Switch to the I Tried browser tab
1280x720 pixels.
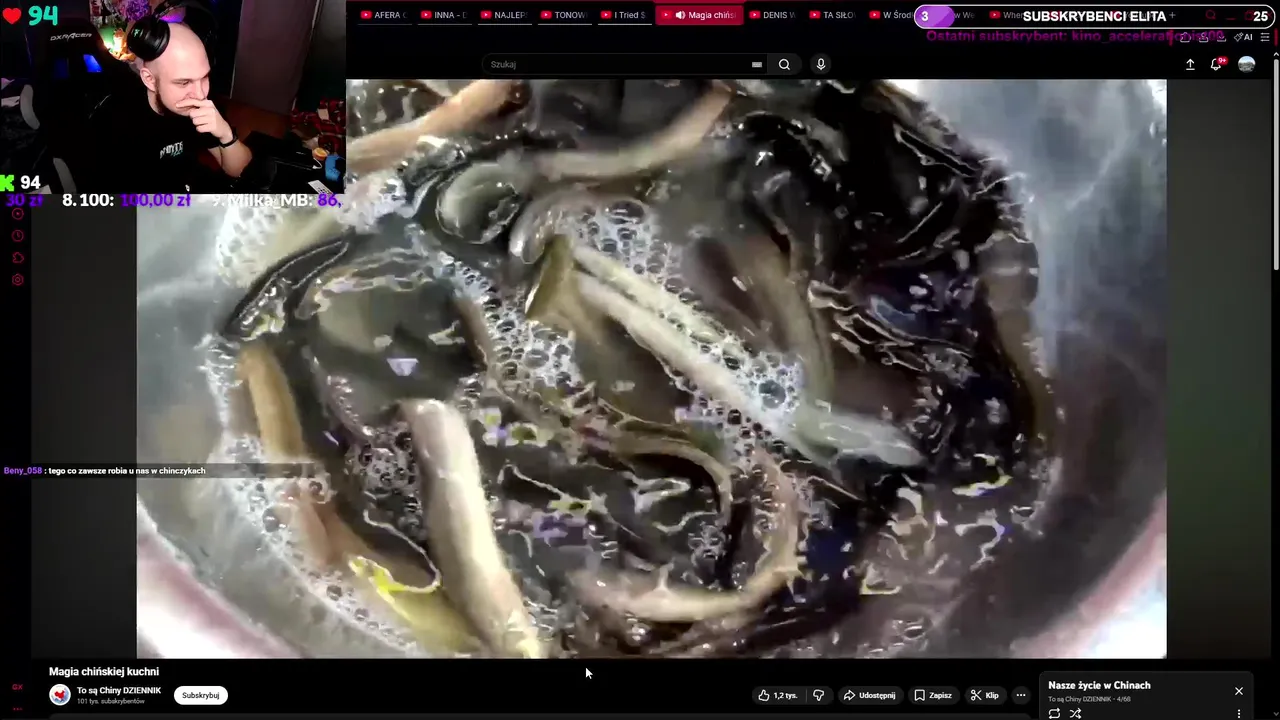pyautogui.click(x=623, y=15)
